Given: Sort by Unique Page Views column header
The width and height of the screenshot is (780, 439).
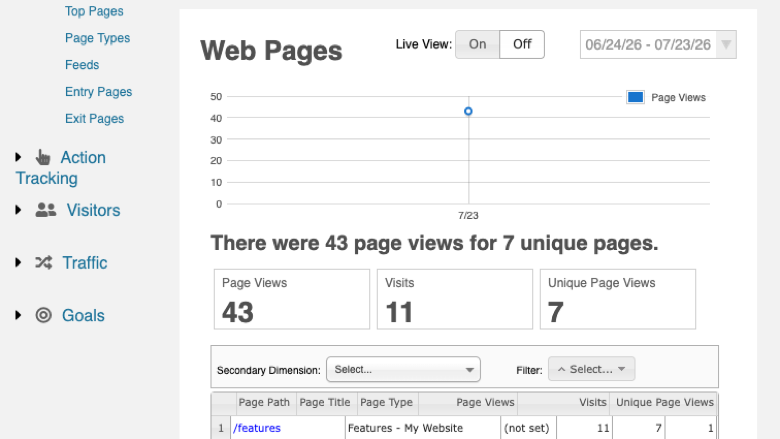Looking at the screenshot, I should coord(665,402).
